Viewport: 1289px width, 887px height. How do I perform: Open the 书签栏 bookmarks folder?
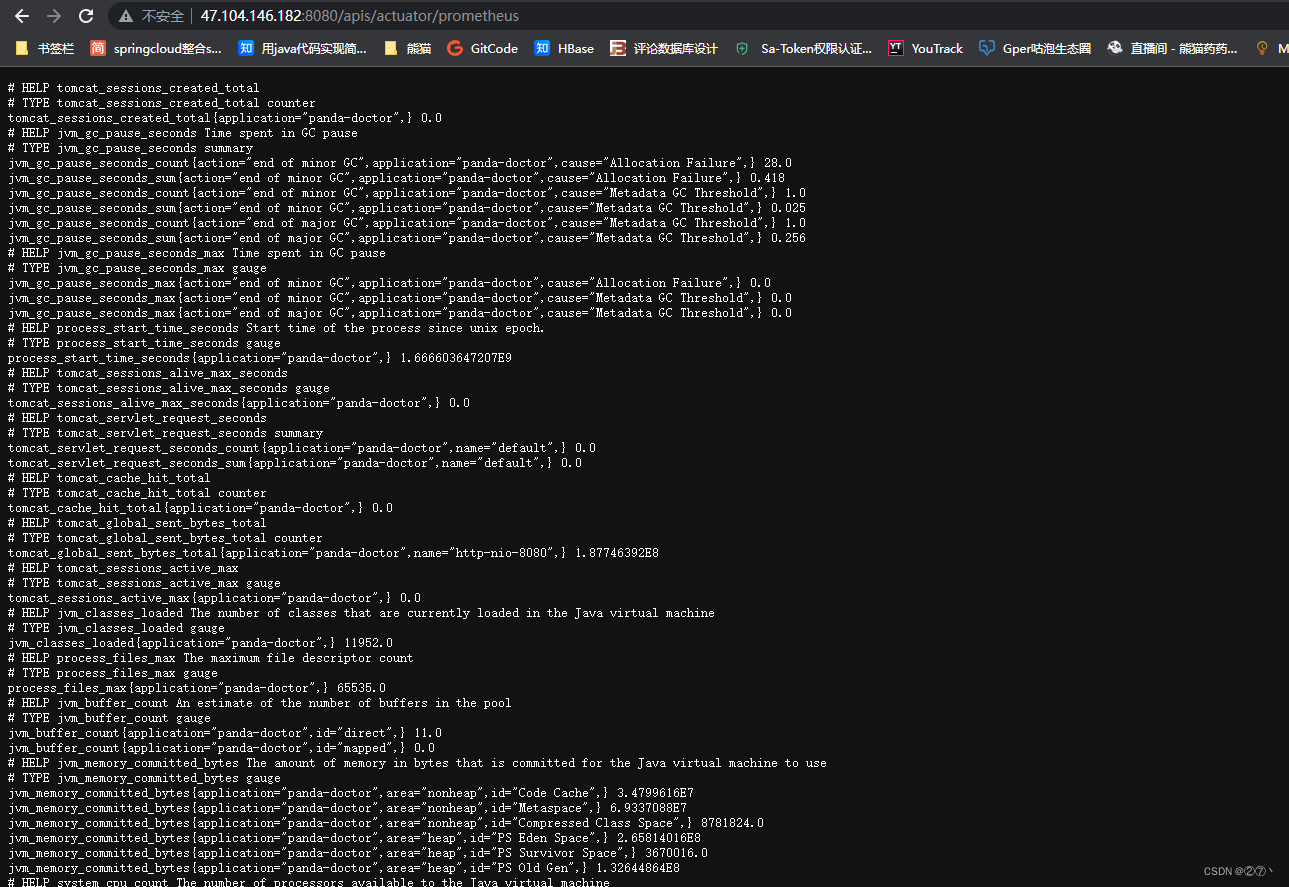tap(45, 48)
